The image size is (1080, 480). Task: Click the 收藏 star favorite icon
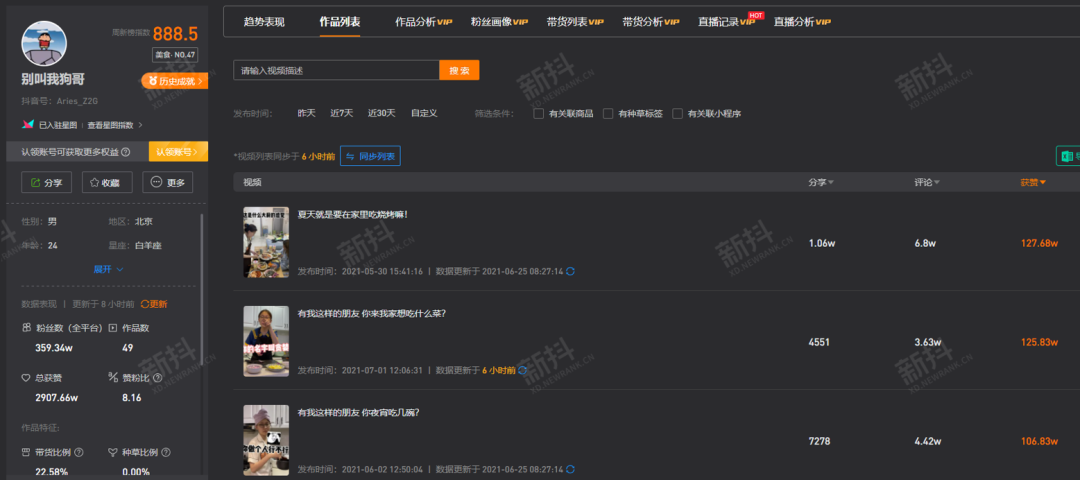[x=96, y=183]
